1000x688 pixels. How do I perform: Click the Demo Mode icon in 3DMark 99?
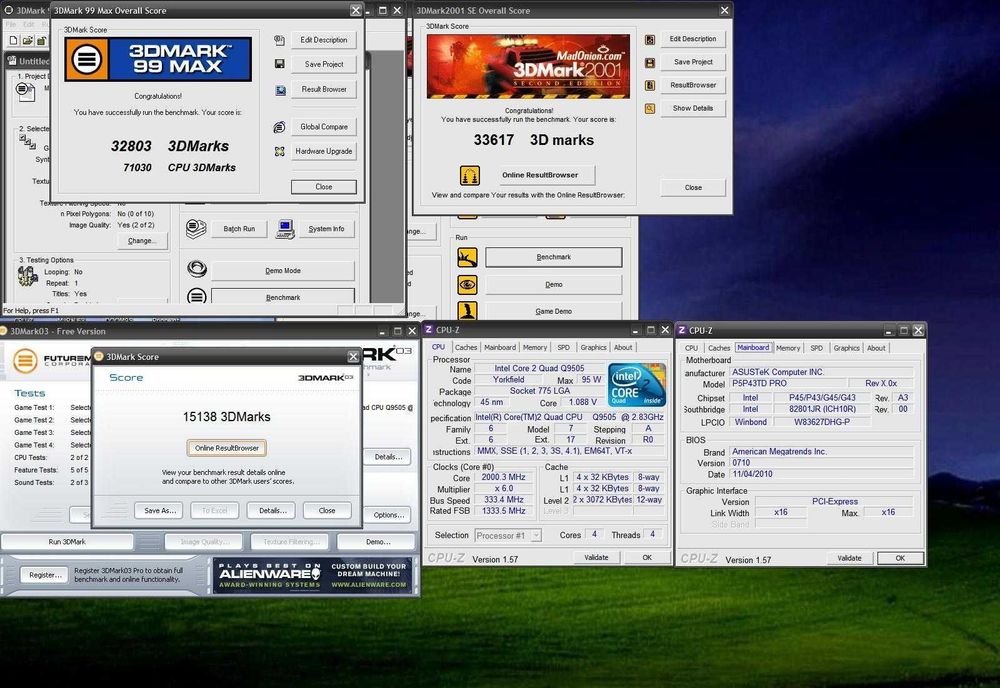[197, 270]
